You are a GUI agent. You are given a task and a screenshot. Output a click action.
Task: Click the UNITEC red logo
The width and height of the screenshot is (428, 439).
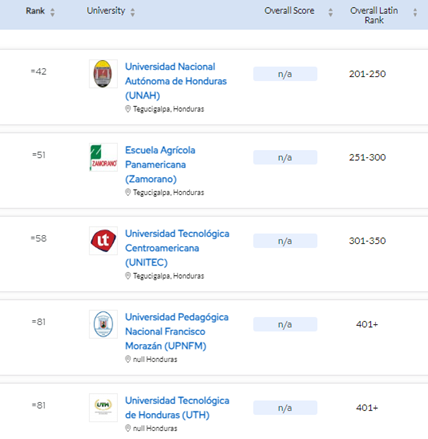point(103,241)
